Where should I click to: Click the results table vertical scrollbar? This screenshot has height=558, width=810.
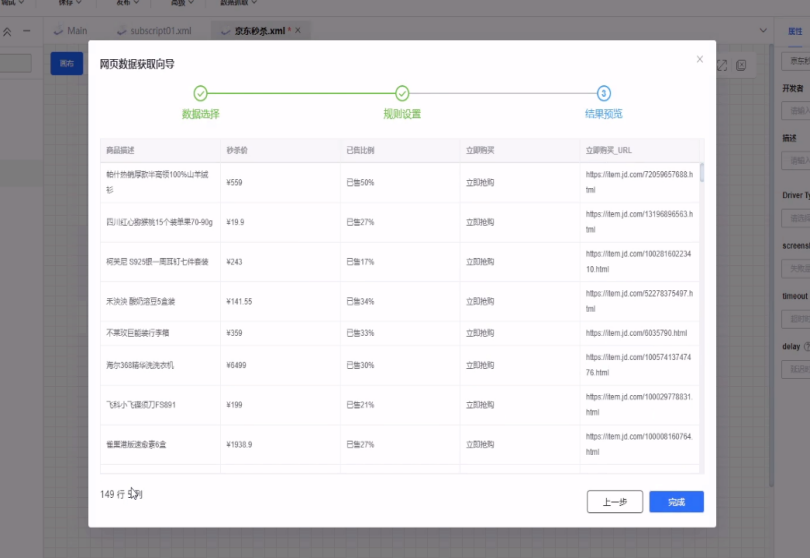(x=702, y=173)
